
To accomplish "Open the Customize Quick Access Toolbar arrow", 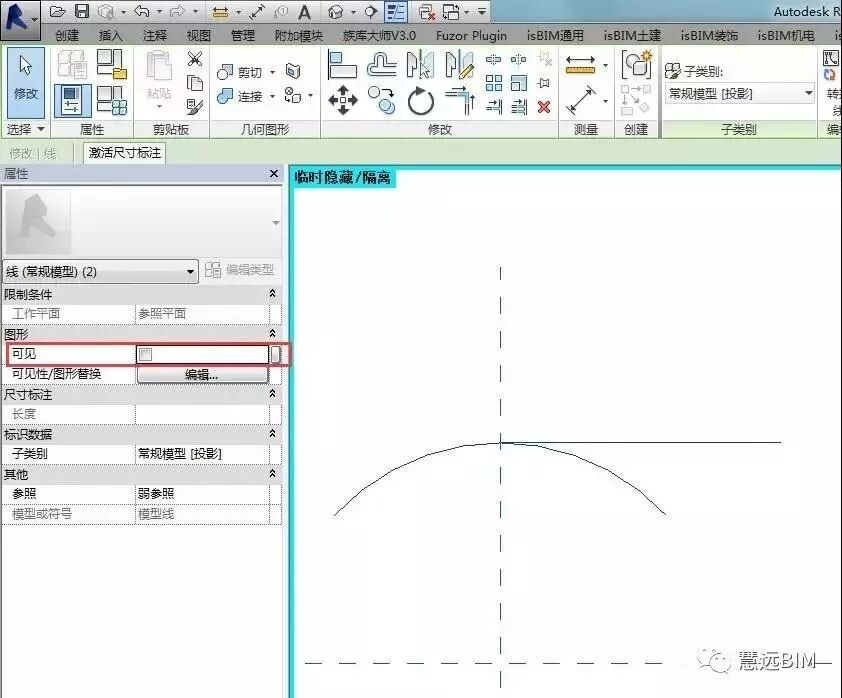I will click(482, 11).
